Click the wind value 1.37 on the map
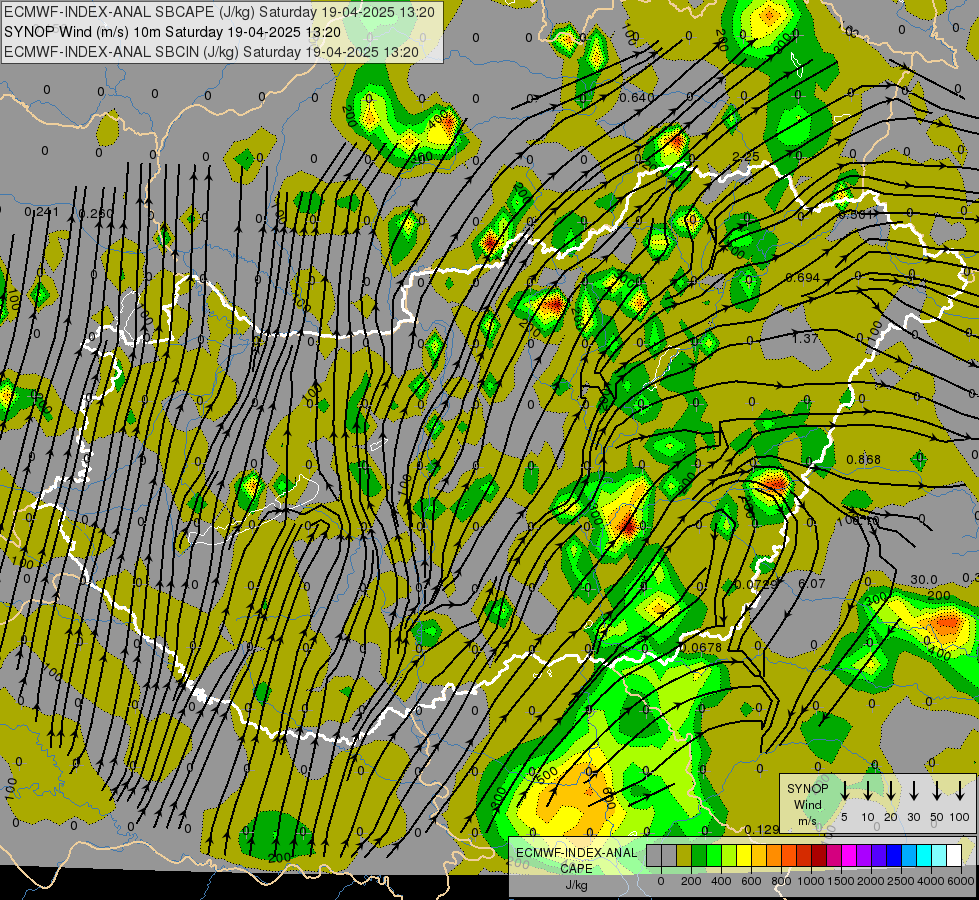The width and height of the screenshot is (979, 900). (805, 338)
